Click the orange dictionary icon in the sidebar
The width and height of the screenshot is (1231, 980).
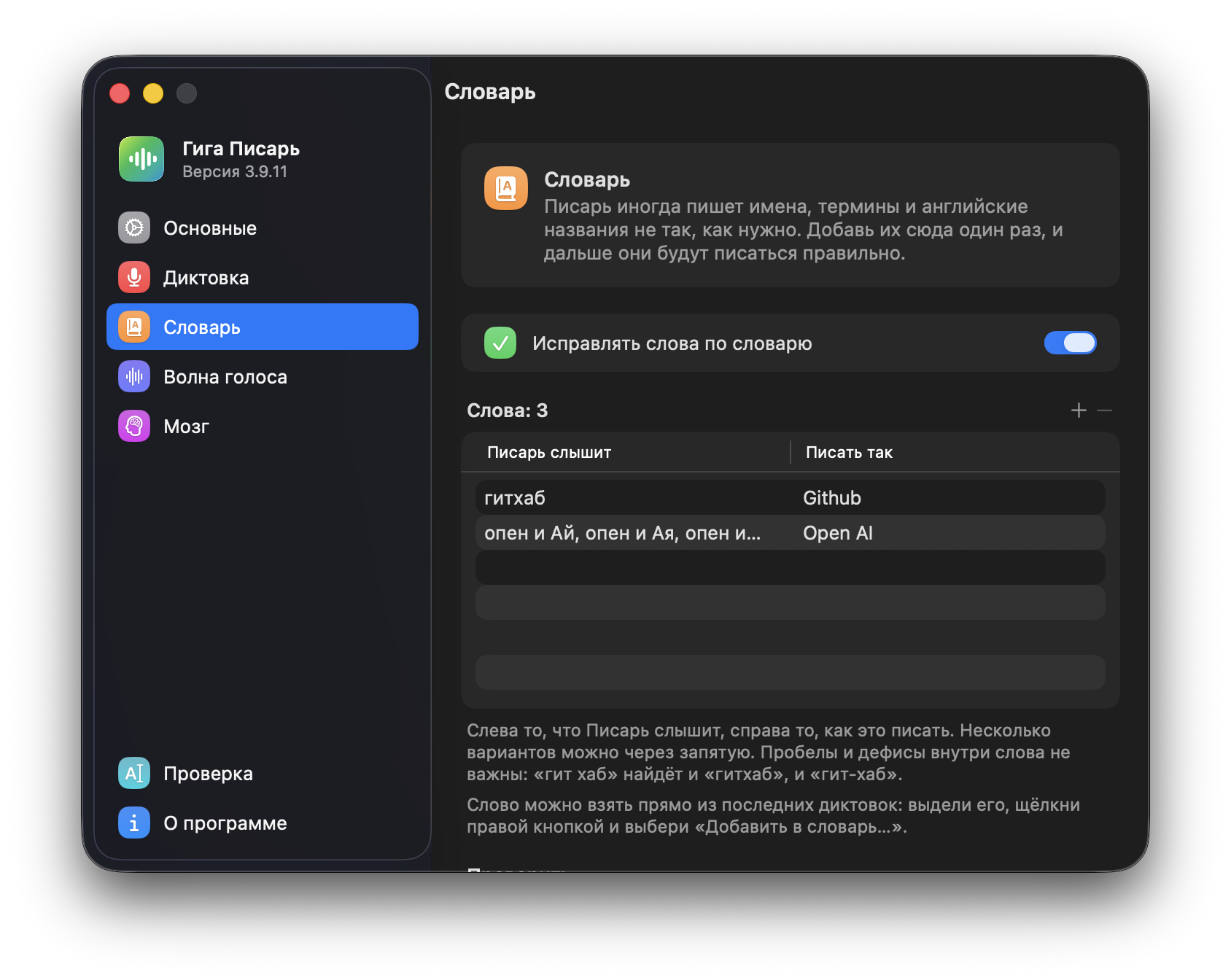[x=134, y=327]
